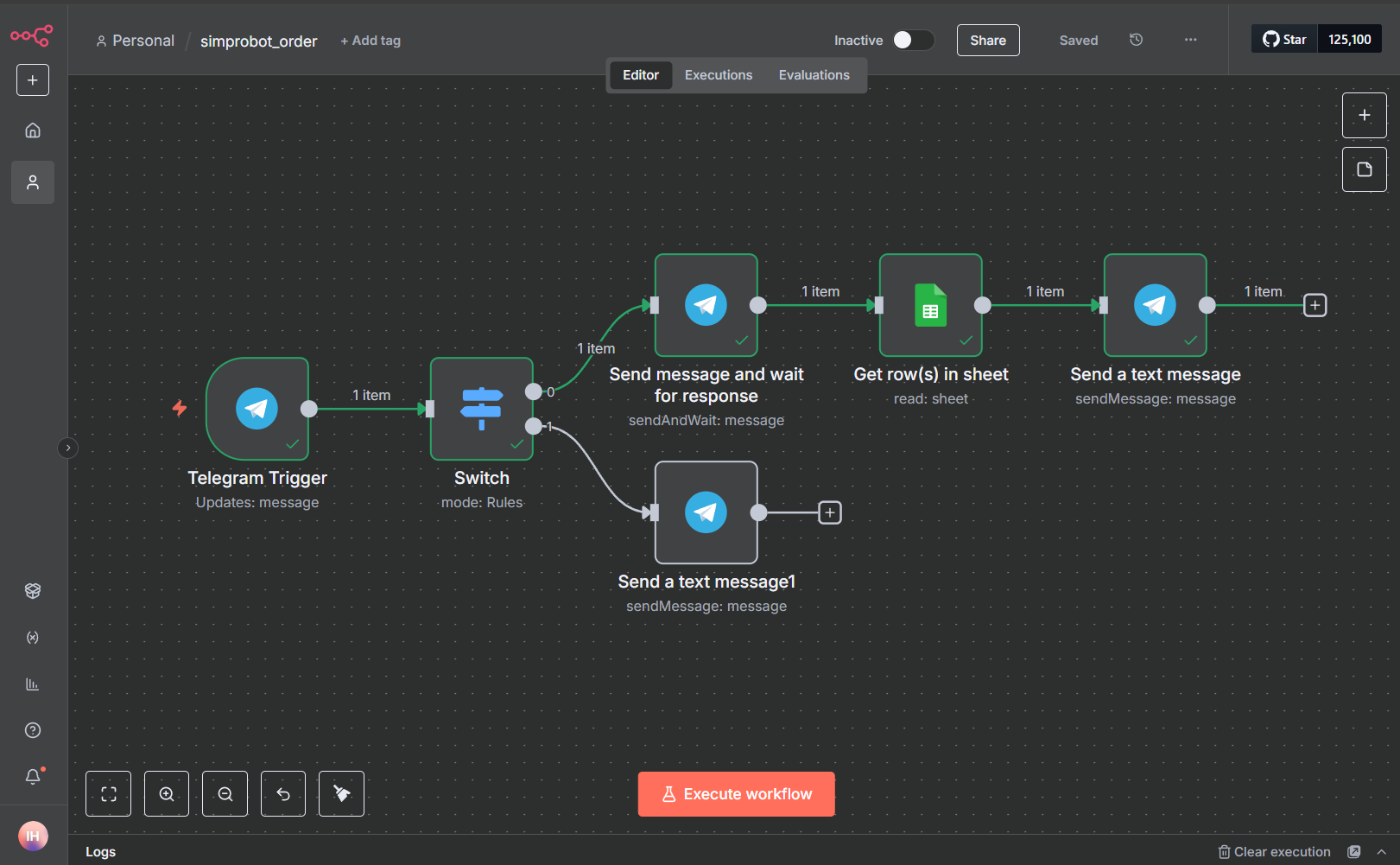Zoom out on the canvas
The height and width of the screenshot is (865, 1400).
225,794
